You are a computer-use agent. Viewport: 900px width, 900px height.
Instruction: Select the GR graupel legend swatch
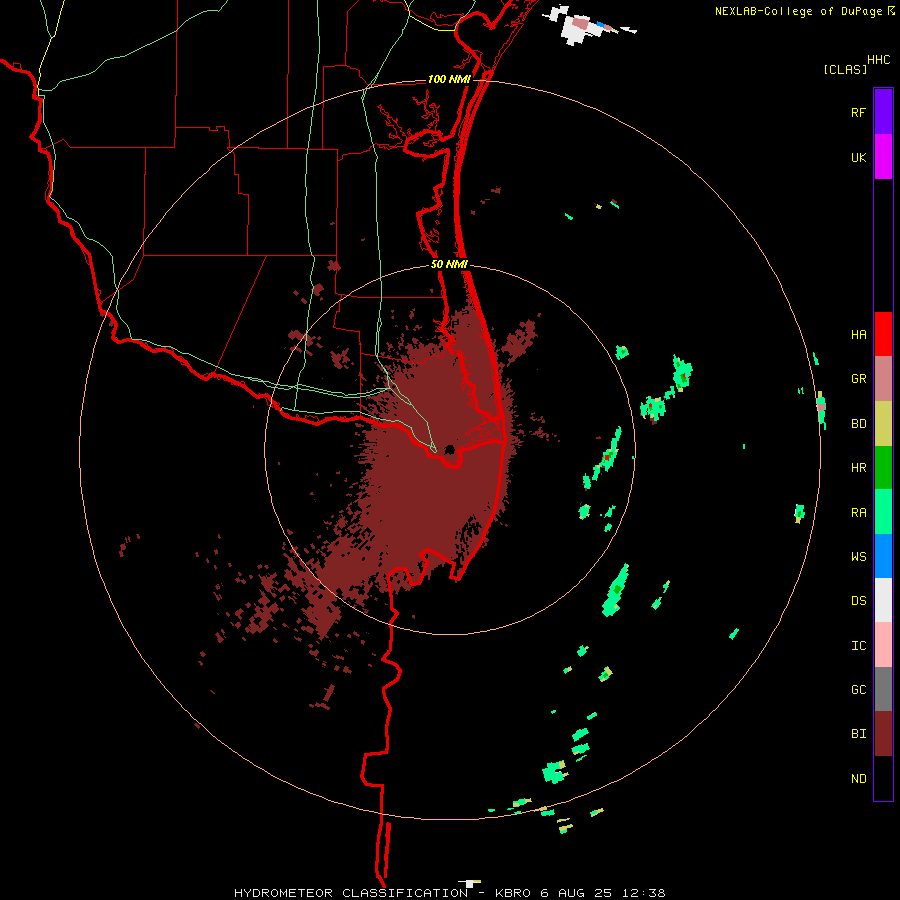pyautogui.click(x=883, y=378)
